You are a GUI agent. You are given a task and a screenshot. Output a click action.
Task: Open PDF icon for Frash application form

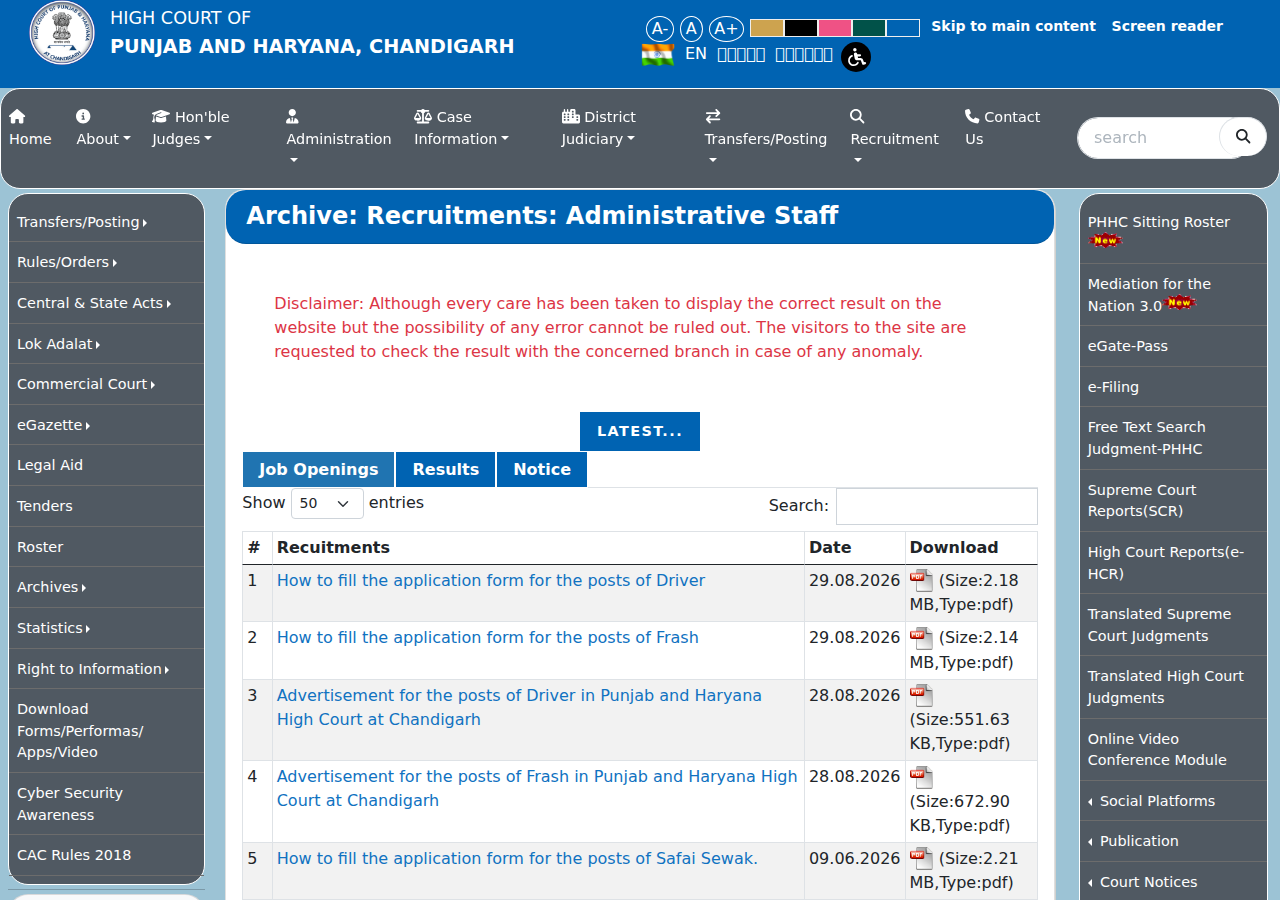pyautogui.click(x=921, y=638)
